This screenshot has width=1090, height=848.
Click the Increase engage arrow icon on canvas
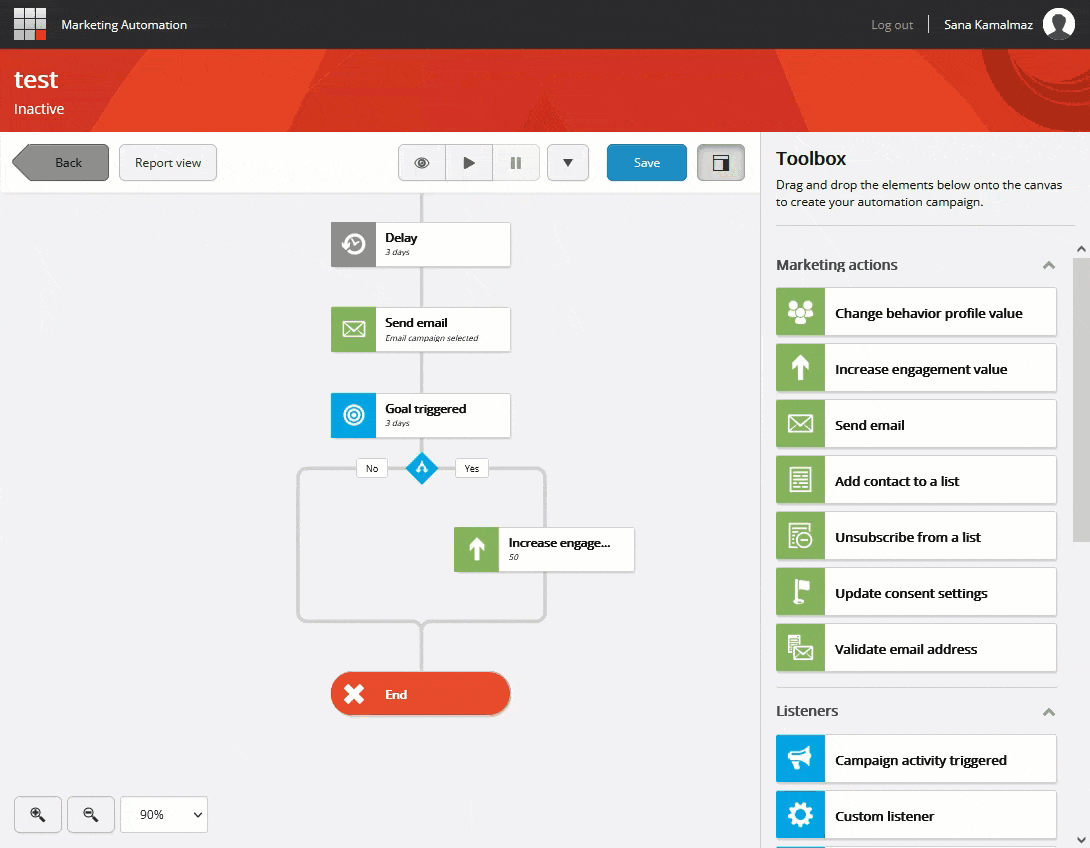(x=477, y=549)
